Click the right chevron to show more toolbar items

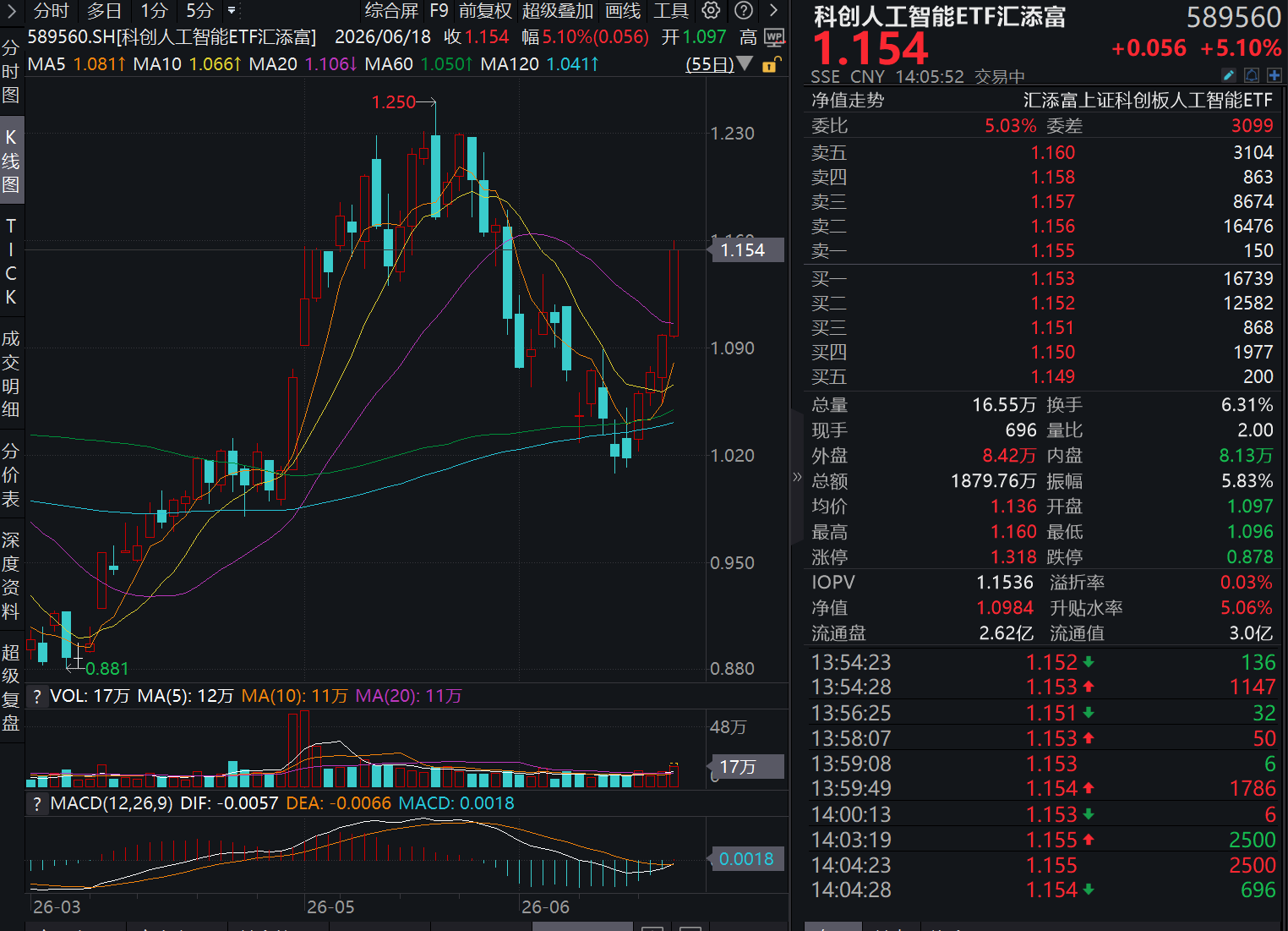click(x=773, y=10)
